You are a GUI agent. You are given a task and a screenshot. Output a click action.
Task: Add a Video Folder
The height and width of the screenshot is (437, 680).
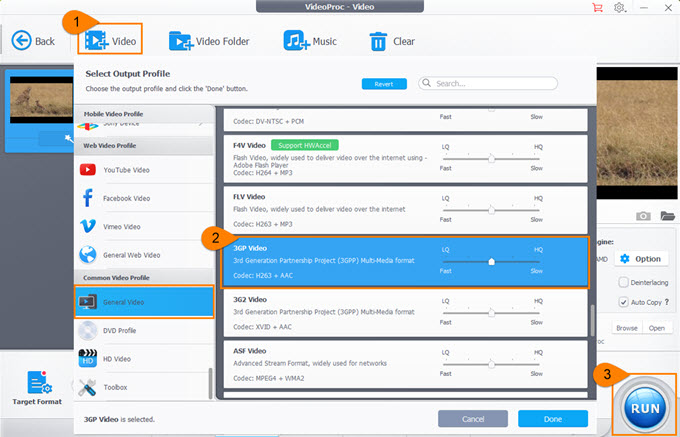(x=209, y=41)
